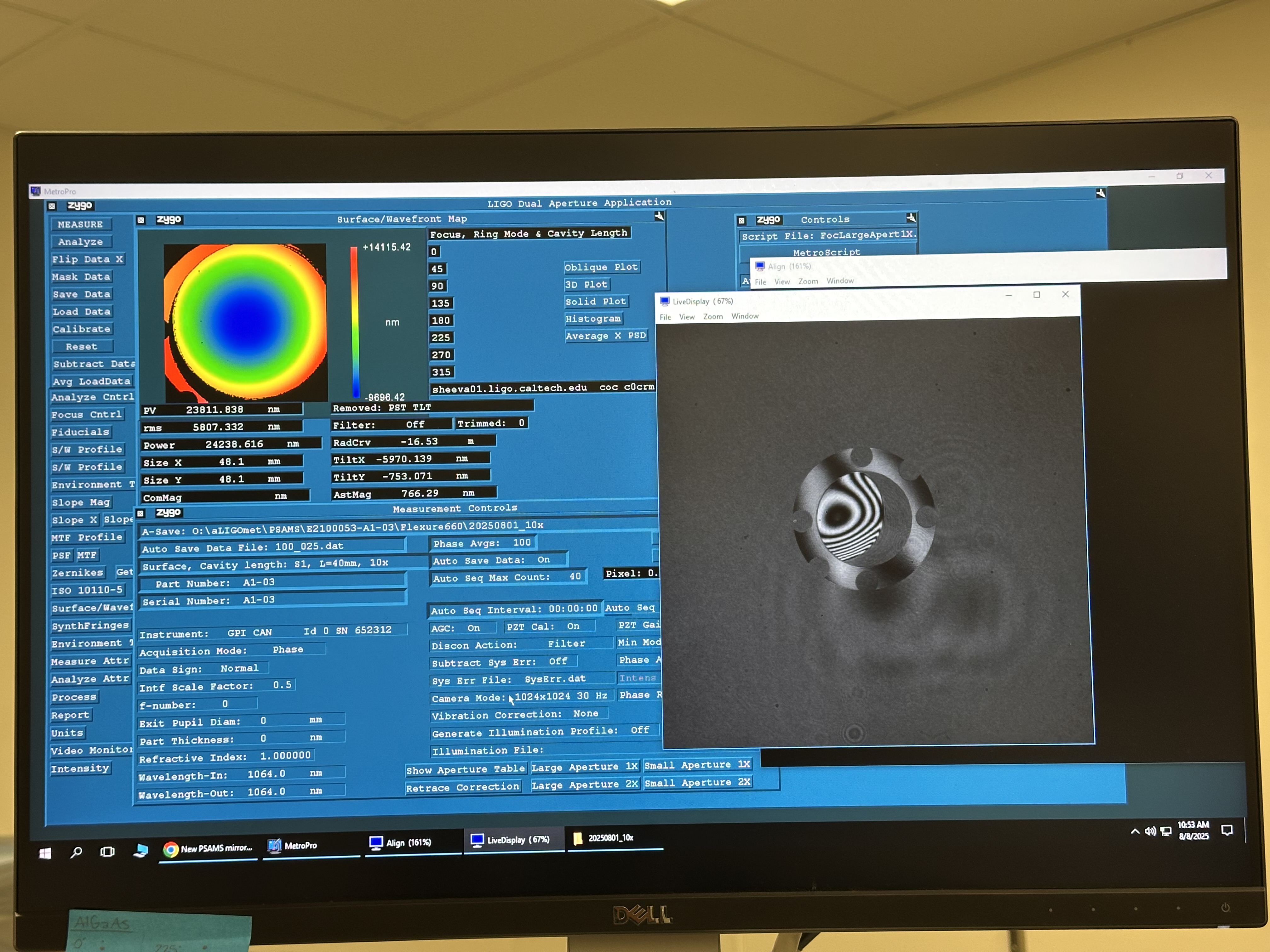Open the notifications icon in taskbar
Viewport: 1270px width, 952px height.
[x=1227, y=830]
